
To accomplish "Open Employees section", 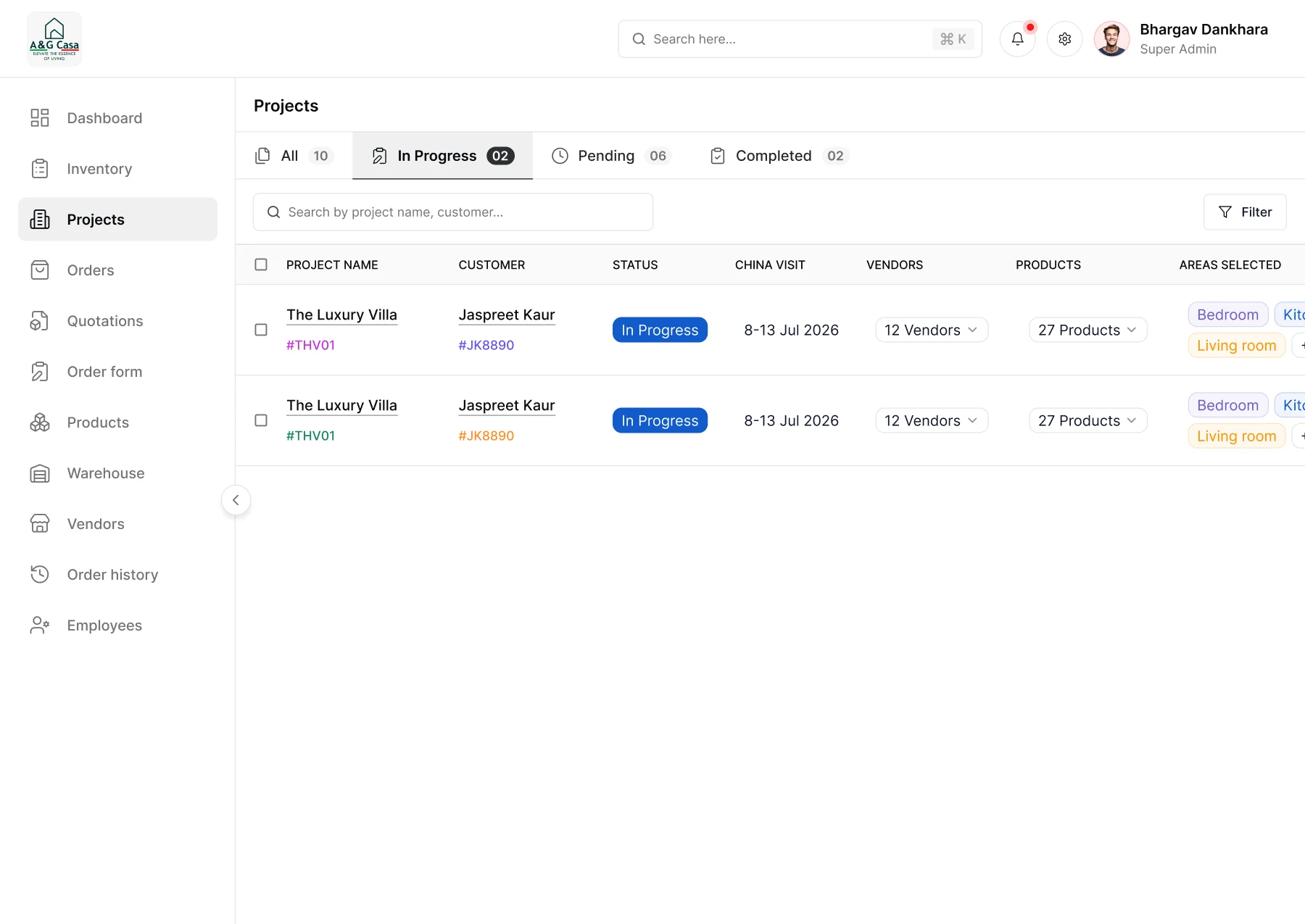I will (x=117, y=625).
